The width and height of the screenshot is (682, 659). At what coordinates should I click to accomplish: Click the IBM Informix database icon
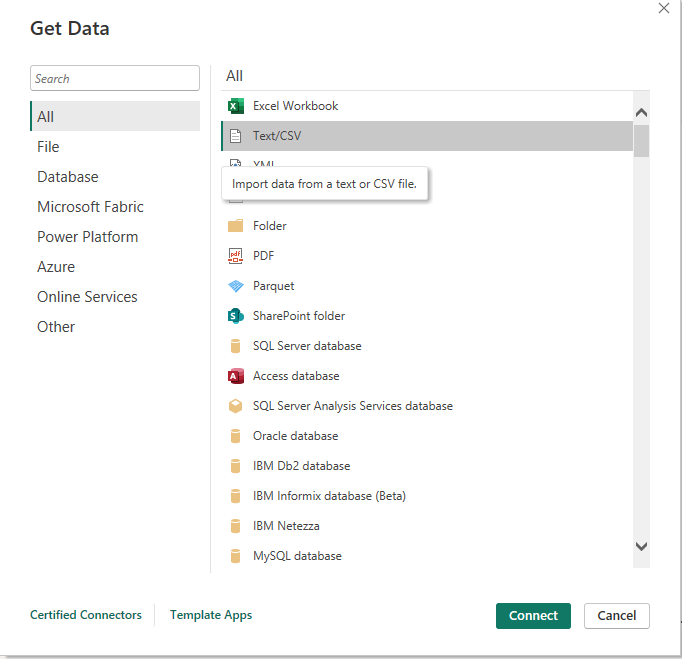point(235,496)
